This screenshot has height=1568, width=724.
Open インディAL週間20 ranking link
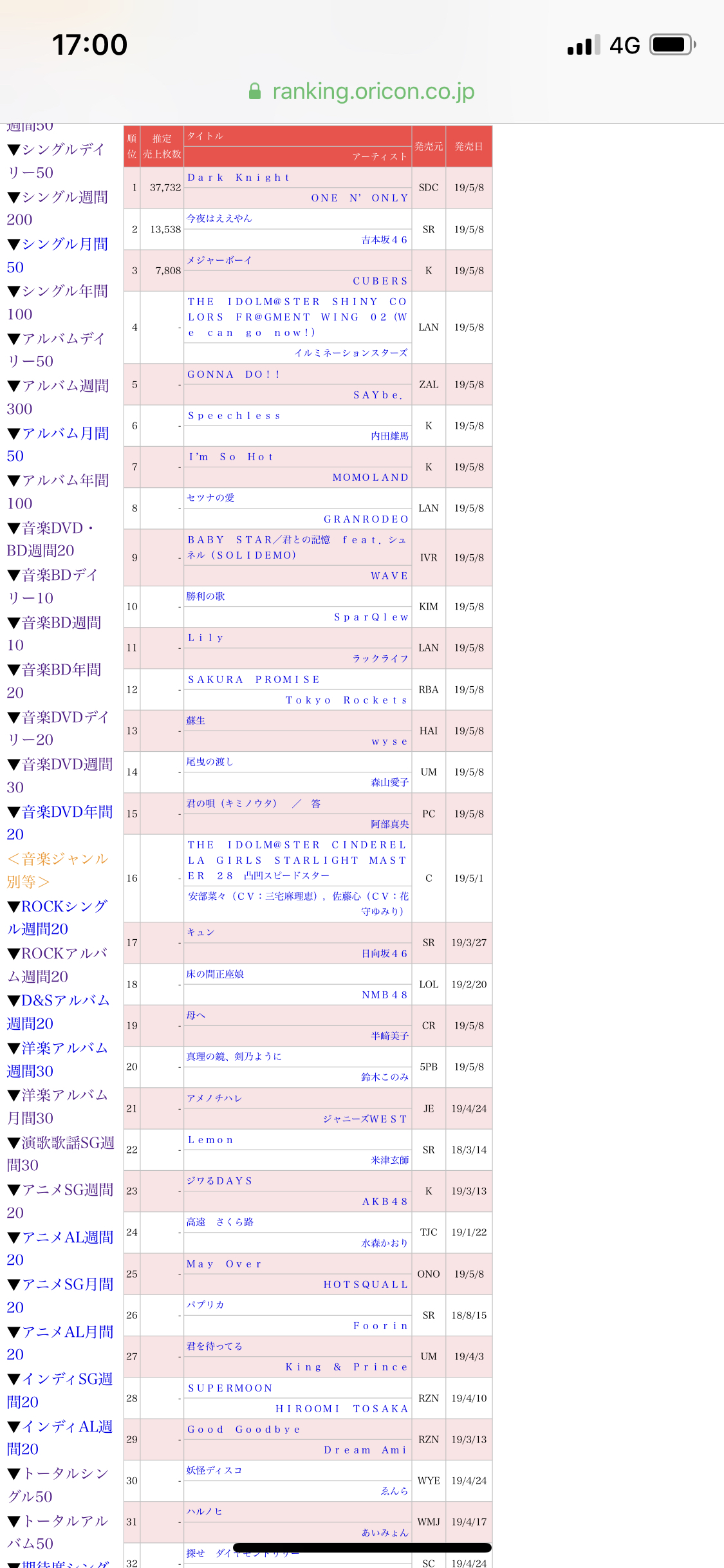pos(60,1438)
